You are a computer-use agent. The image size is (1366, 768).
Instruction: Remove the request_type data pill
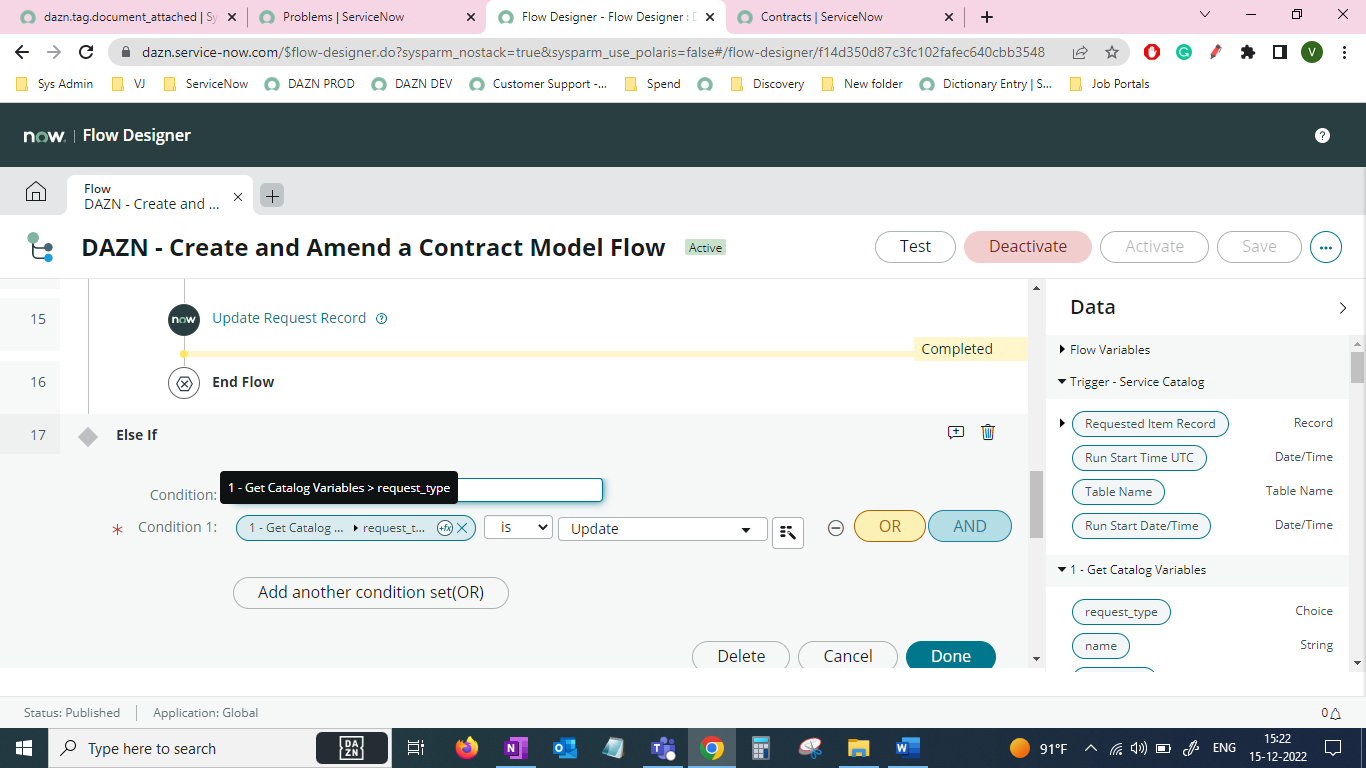[463, 528]
